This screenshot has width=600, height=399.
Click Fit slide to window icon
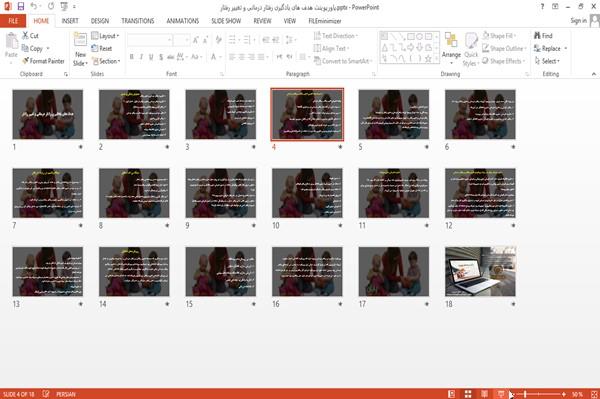(x=594, y=394)
